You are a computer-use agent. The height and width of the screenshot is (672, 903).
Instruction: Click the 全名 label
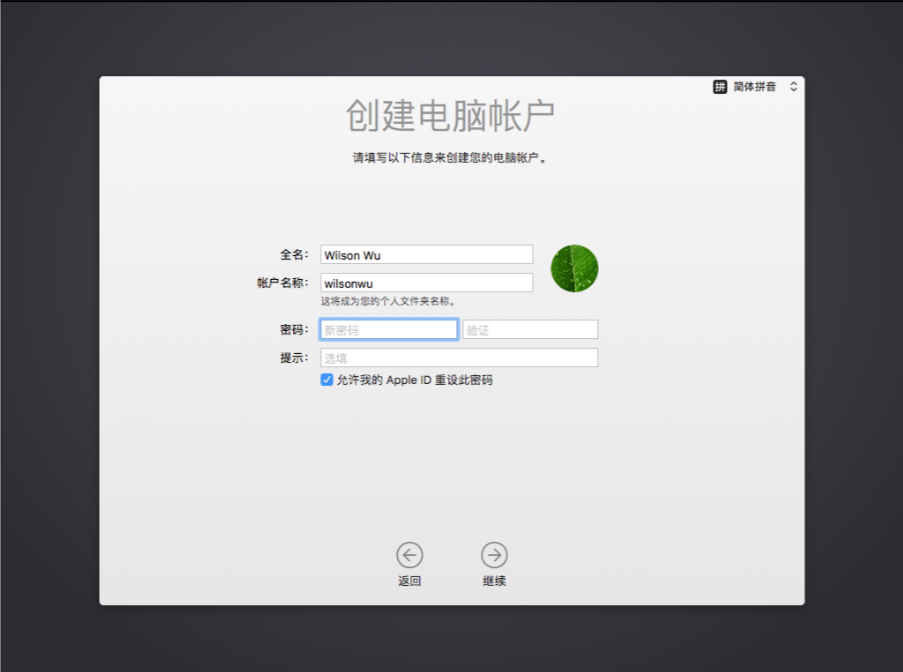pos(294,255)
